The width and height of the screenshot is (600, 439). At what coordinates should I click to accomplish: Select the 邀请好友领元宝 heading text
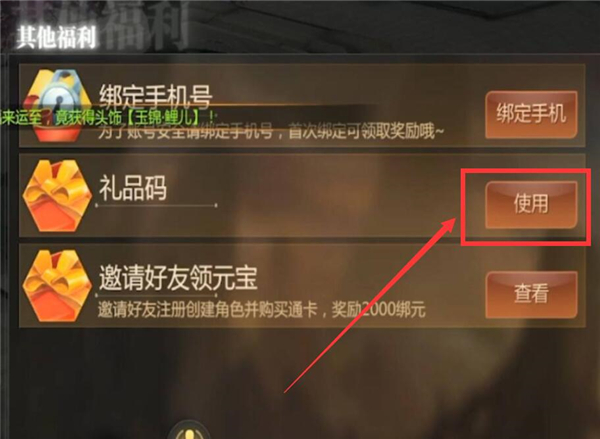178,278
